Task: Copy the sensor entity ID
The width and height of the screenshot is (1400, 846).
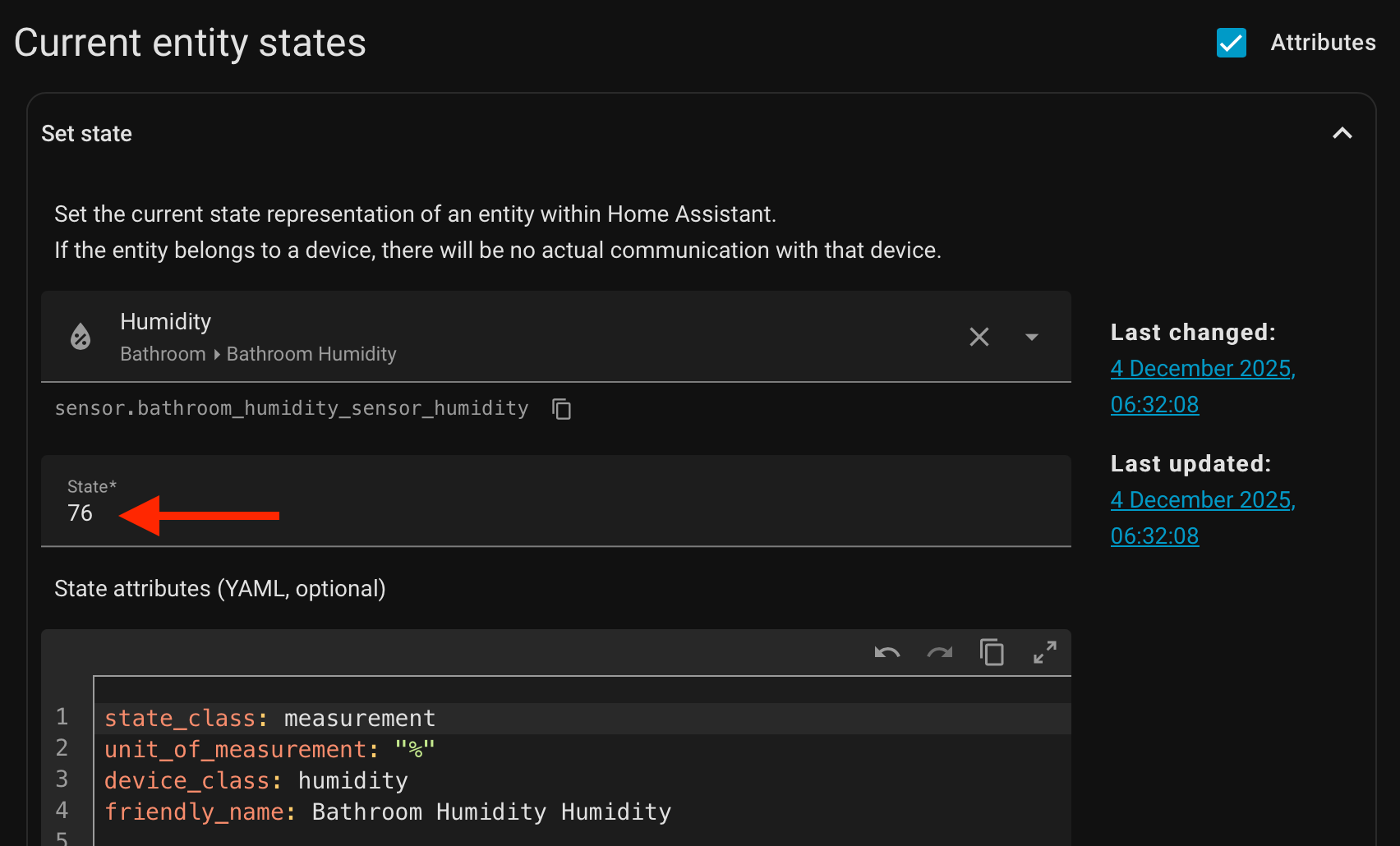Action: [562, 409]
